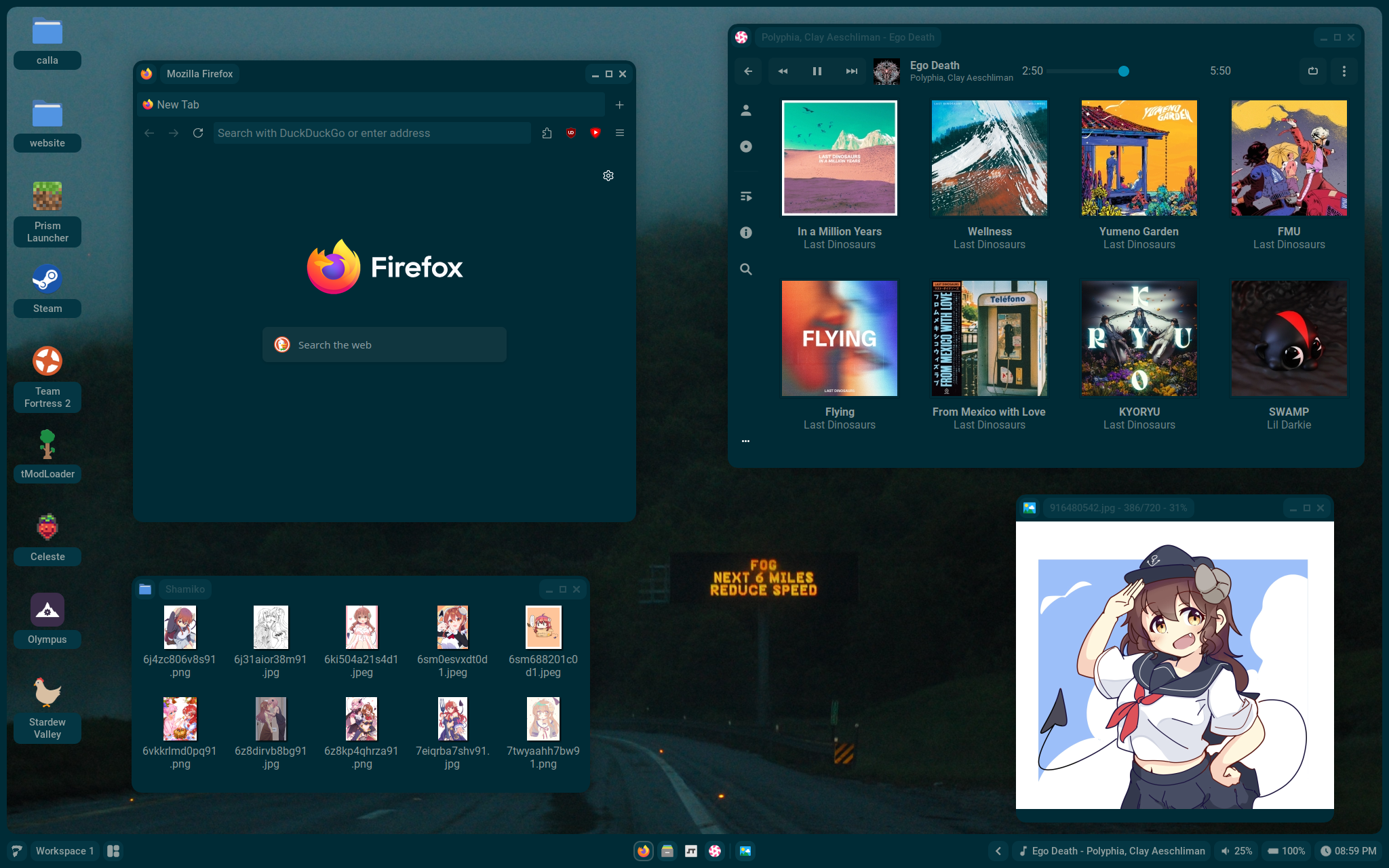This screenshot has height=868, width=1389.
Task: Open the Flying album cover
Action: tap(840, 338)
